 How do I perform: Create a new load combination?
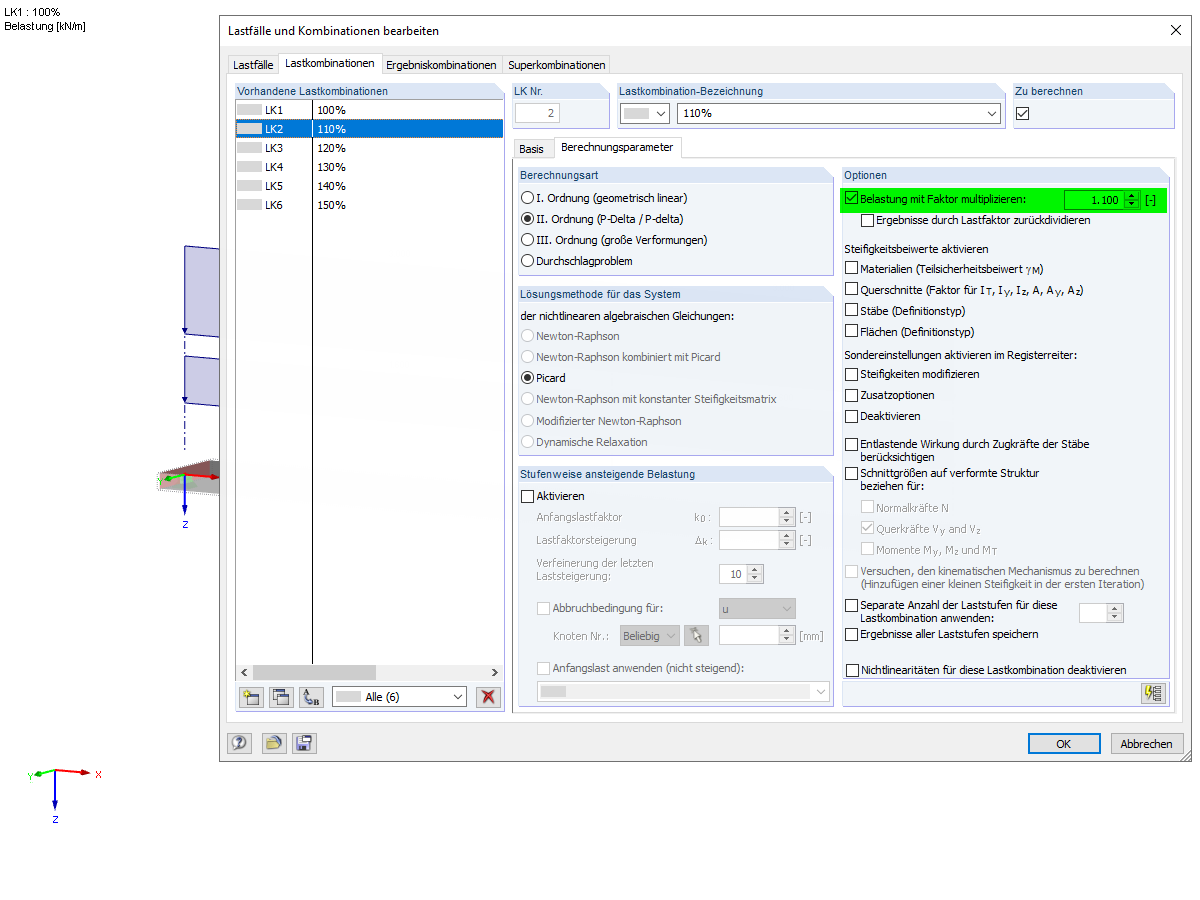(252, 697)
